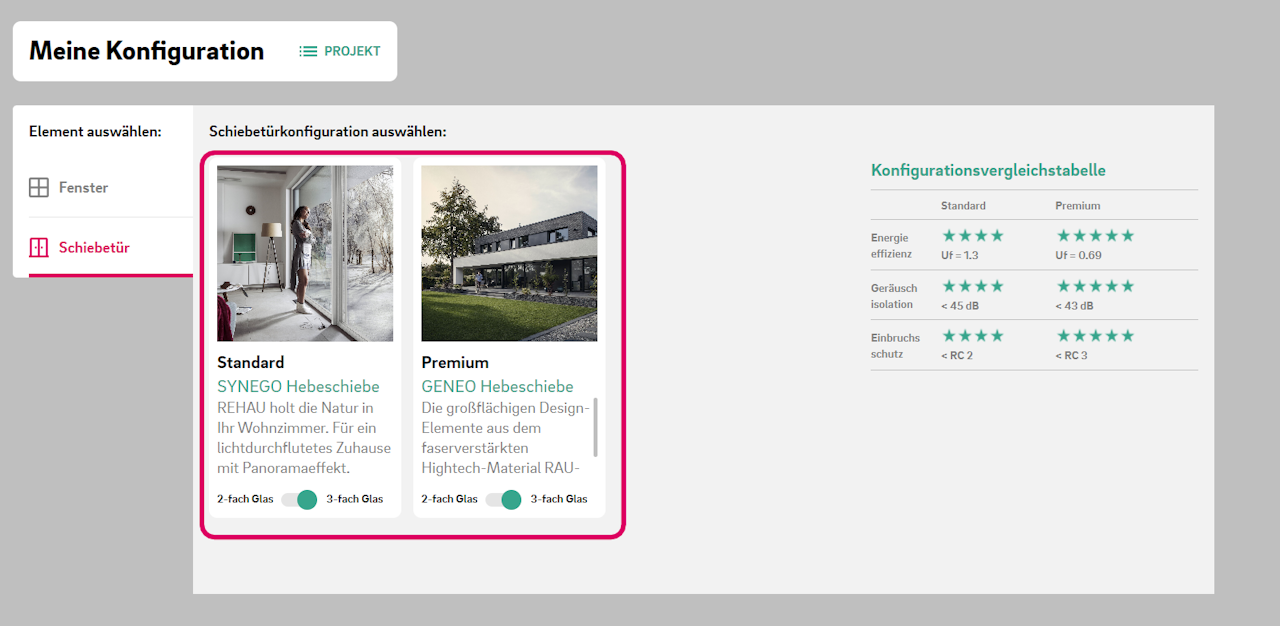This screenshot has height=626, width=1280.
Task: Click the 'Standard' table column header
Action: tap(963, 205)
